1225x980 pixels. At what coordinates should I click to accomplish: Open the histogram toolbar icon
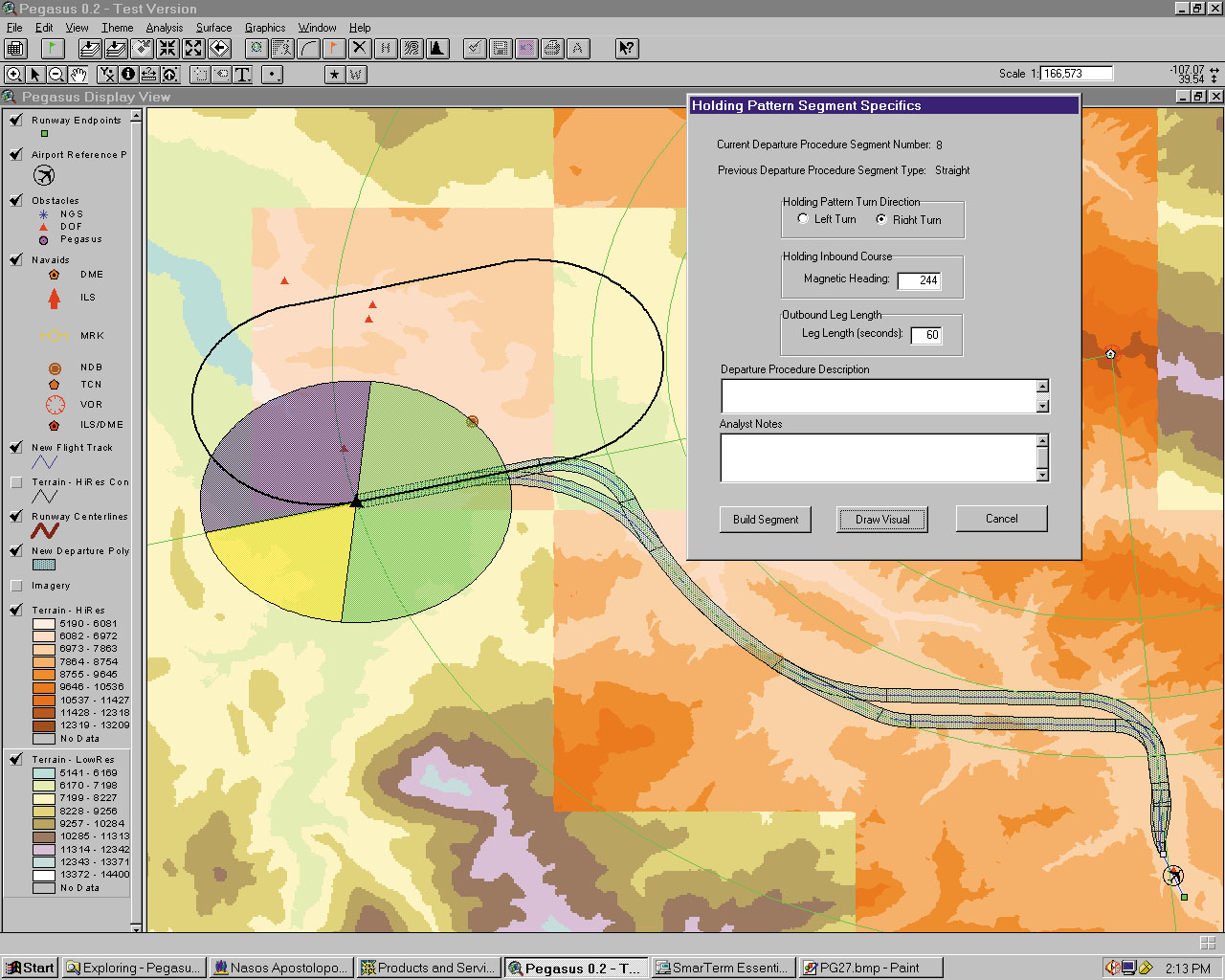(x=437, y=48)
